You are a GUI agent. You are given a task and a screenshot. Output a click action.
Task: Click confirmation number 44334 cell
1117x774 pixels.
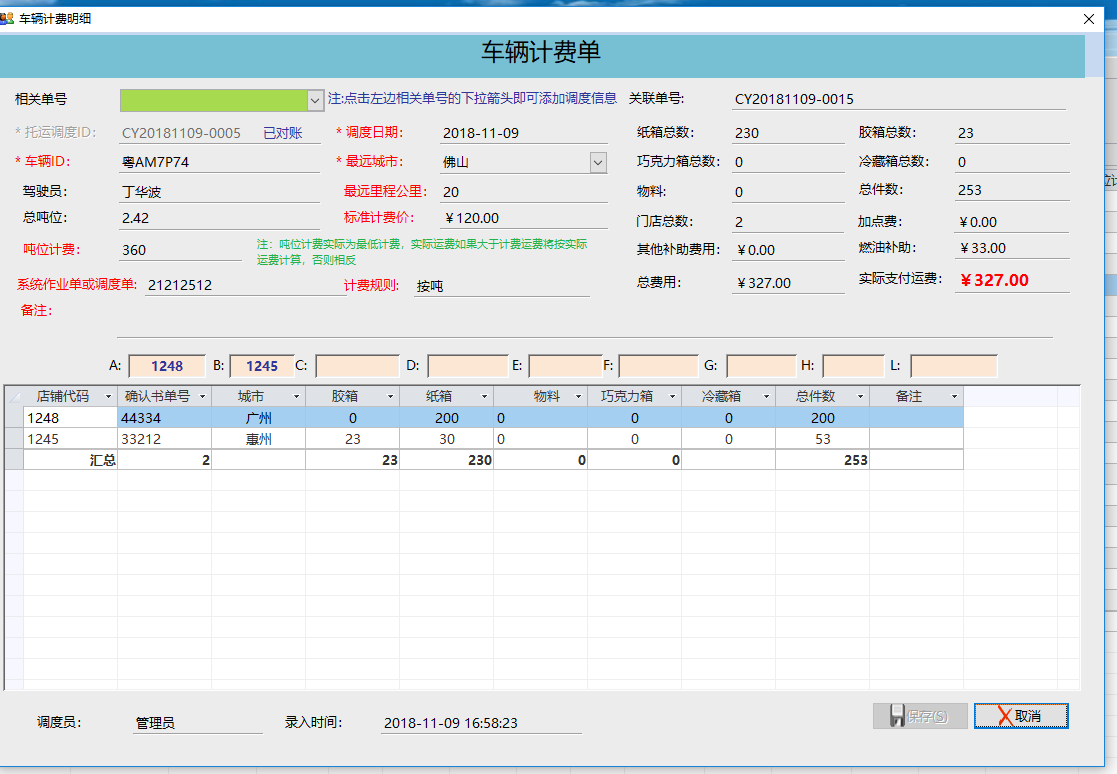pos(165,418)
